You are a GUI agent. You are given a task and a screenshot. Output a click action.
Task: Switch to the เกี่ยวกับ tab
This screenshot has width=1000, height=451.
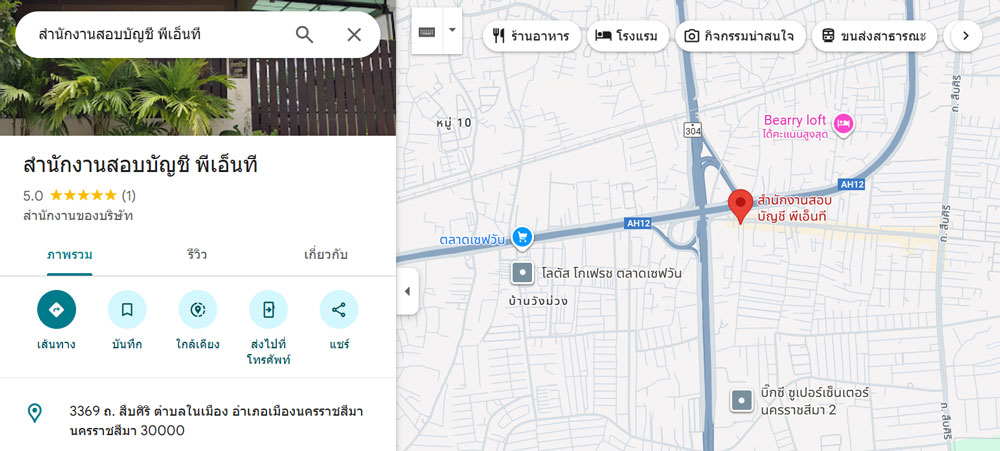(325, 254)
